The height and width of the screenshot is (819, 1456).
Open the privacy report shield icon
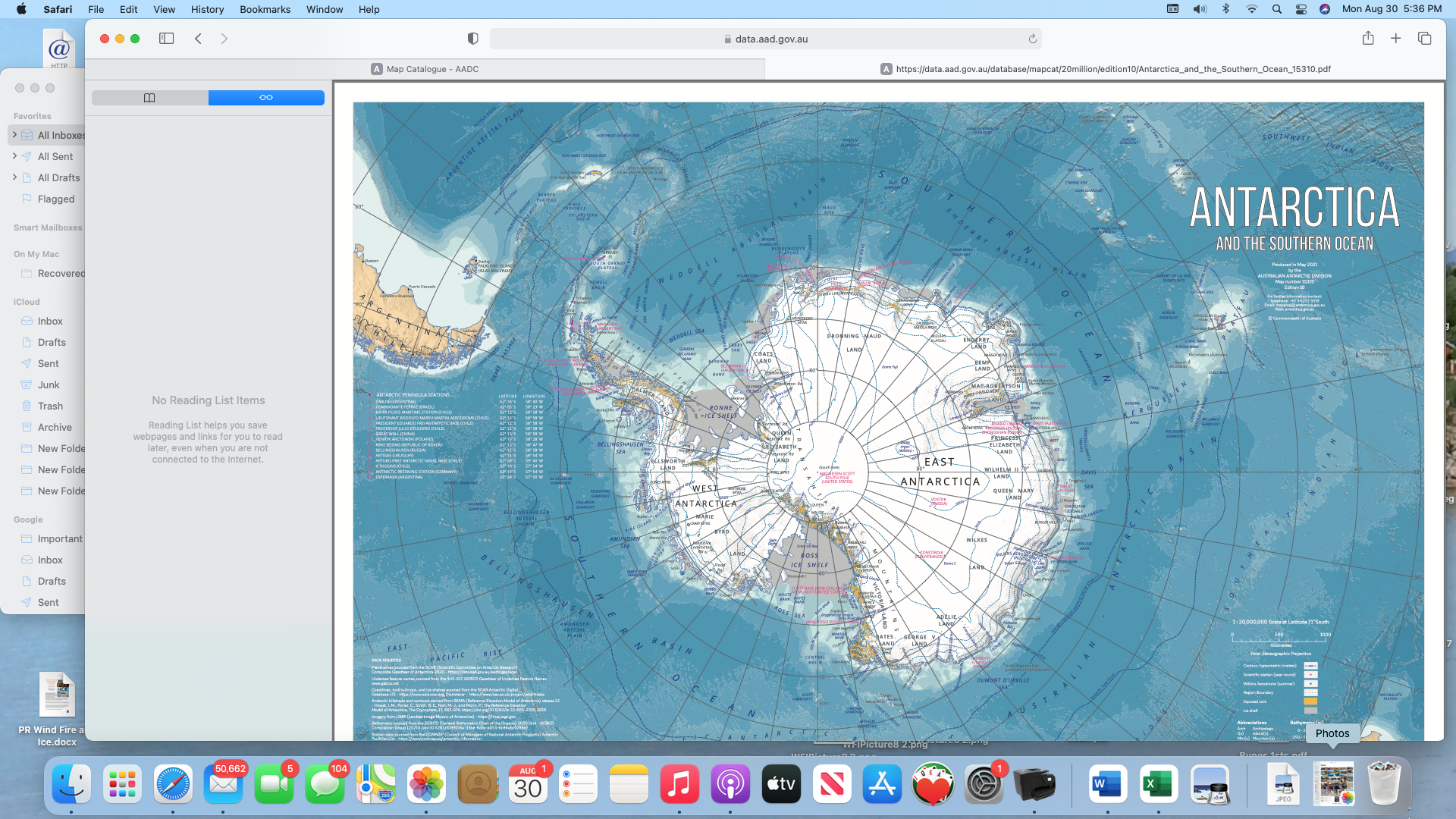tap(473, 39)
